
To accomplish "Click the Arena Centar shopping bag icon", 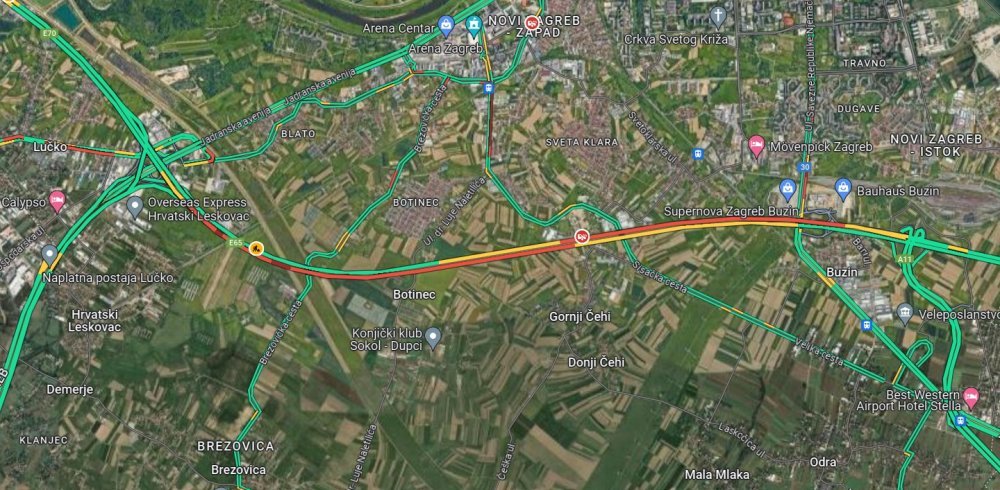I will point(446,26).
